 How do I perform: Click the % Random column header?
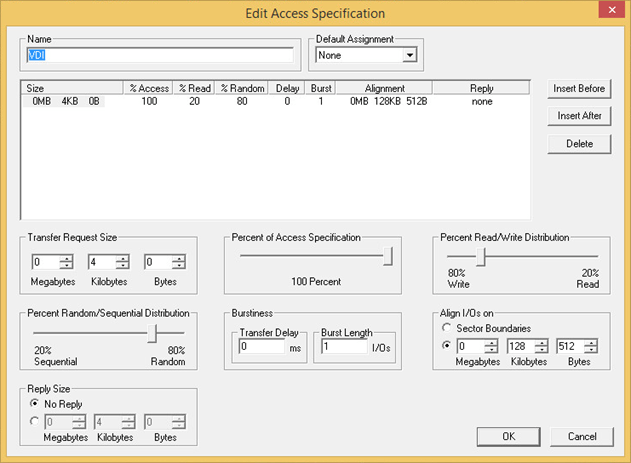tap(242, 88)
